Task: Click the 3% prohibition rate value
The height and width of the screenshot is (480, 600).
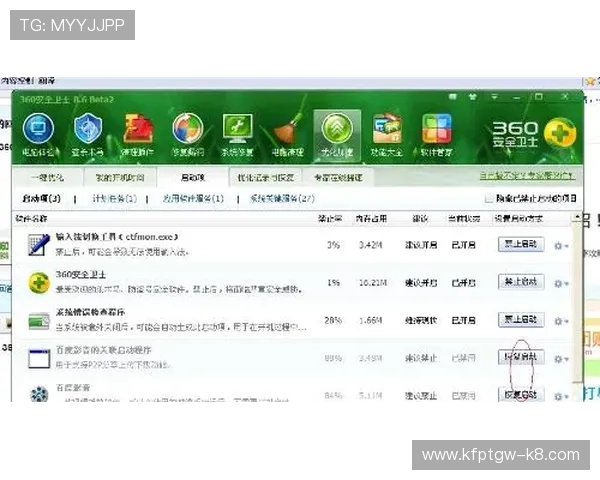Action: click(333, 245)
